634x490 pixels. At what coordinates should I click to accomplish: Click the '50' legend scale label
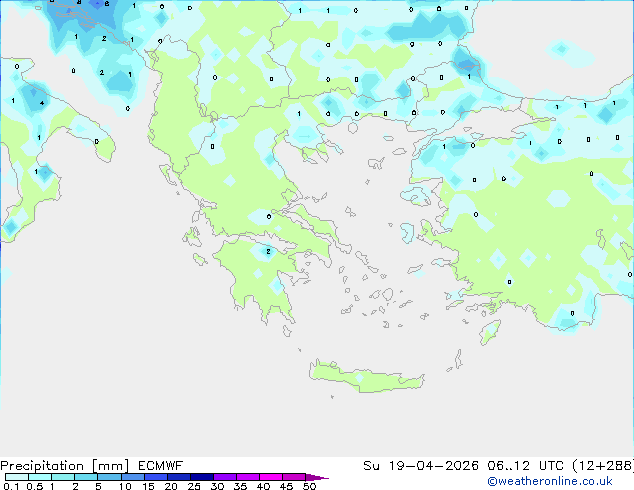click(x=309, y=486)
